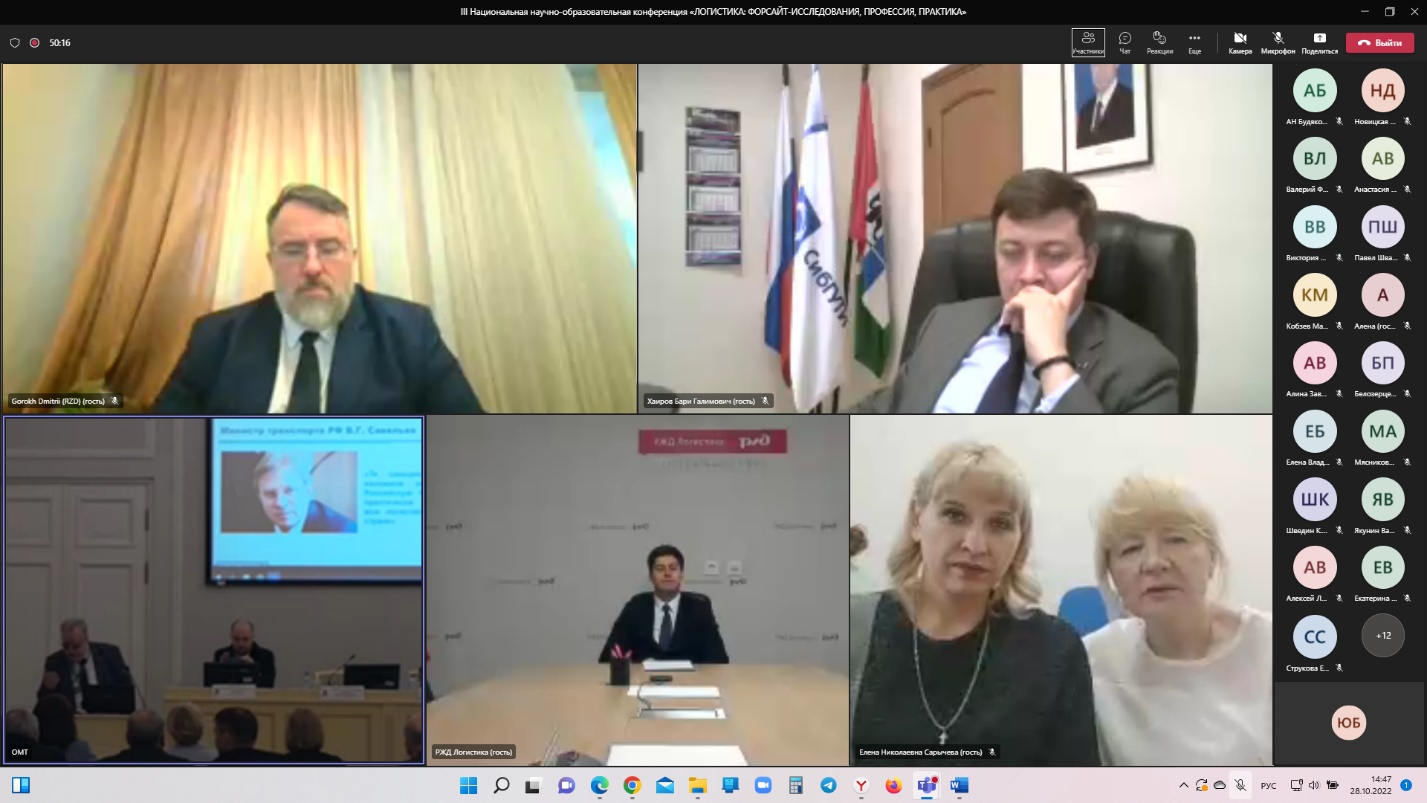Click the Microsoft Teams taskbar icon
Screen dimensions: 1427x803
pos(926,785)
